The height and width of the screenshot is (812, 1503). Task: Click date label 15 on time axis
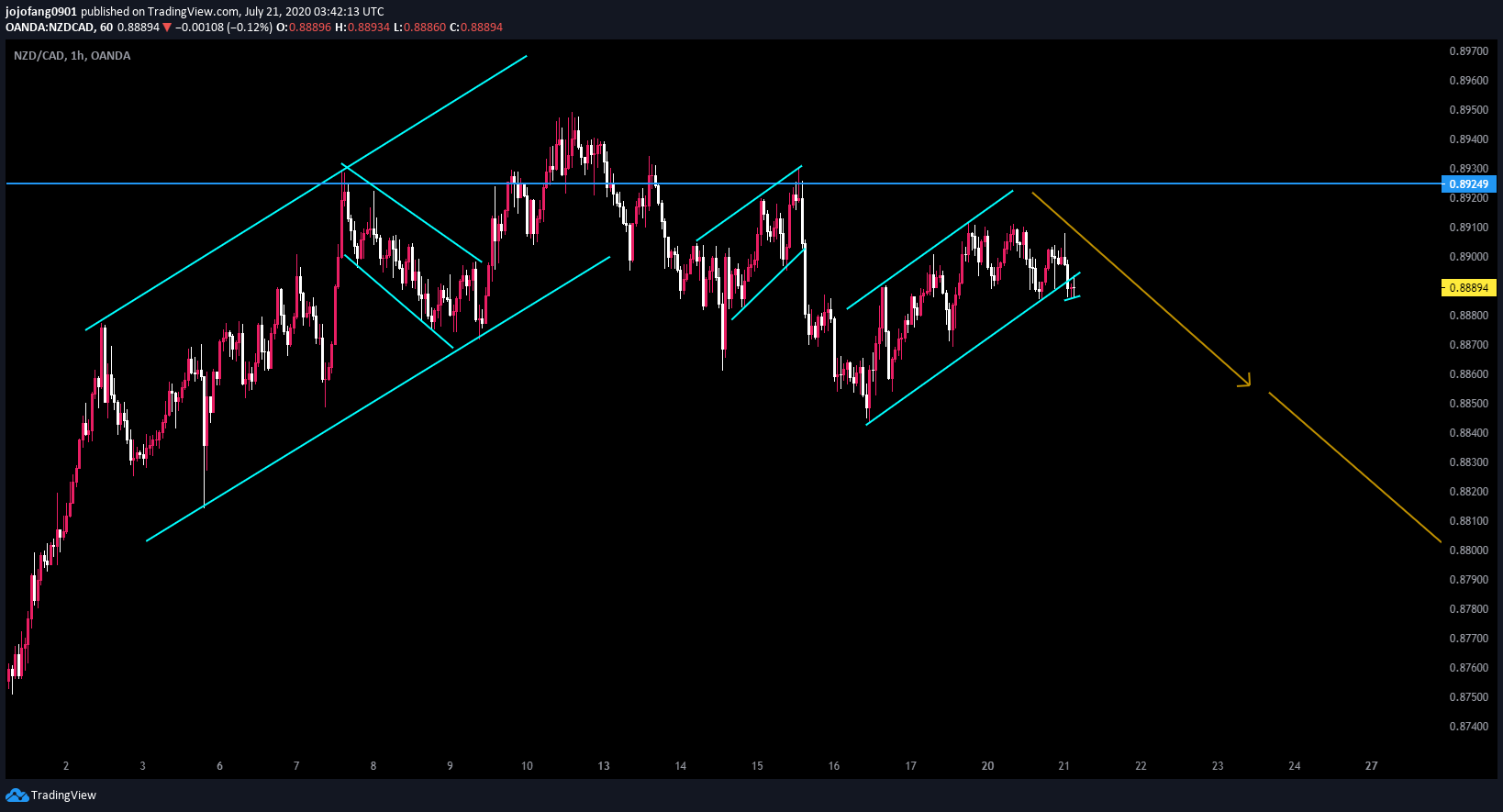757,766
